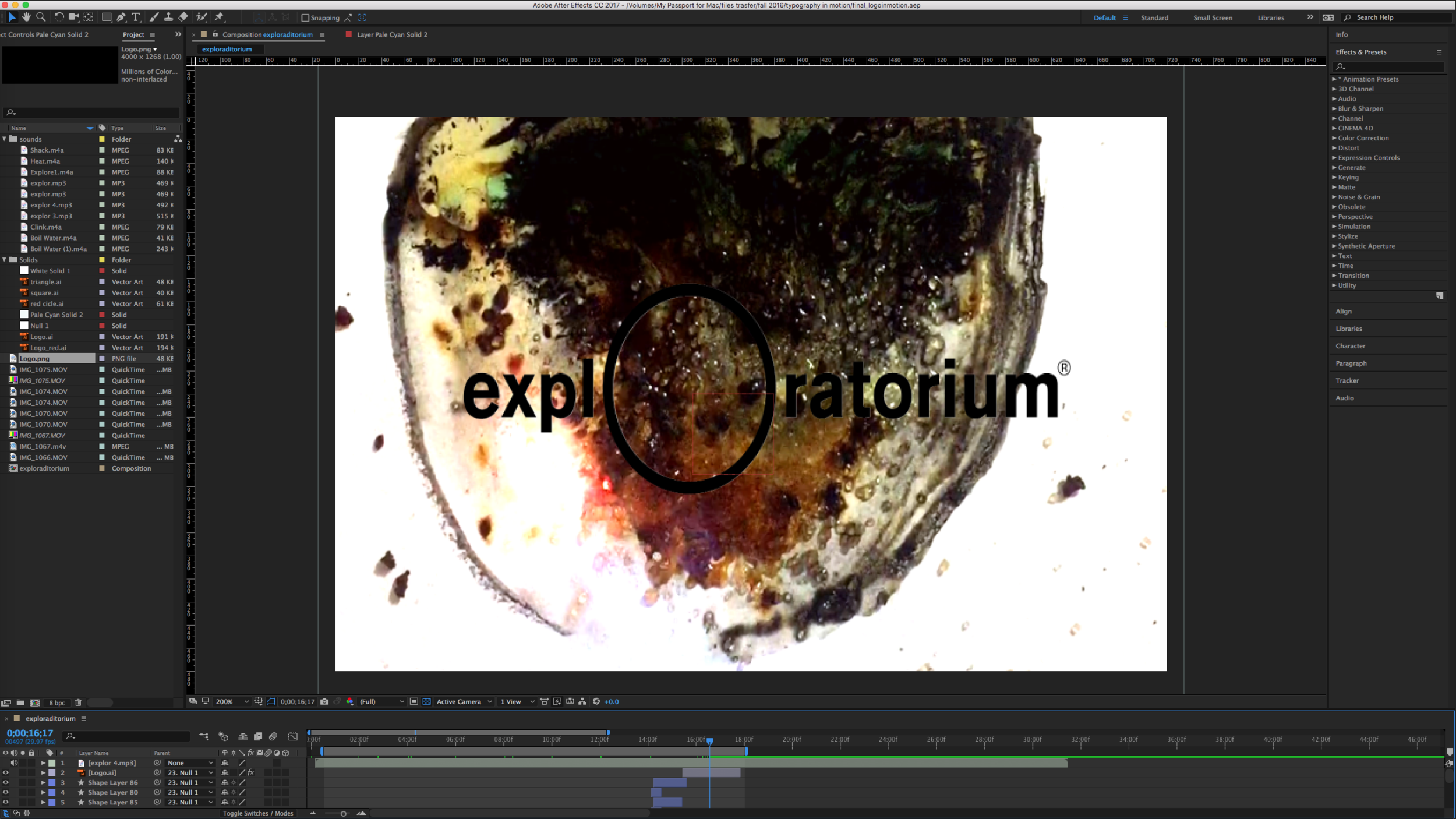The height and width of the screenshot is (819, 1456).
Task: Click the Draft 3D icon in timeline
Action: coord(223,736)
